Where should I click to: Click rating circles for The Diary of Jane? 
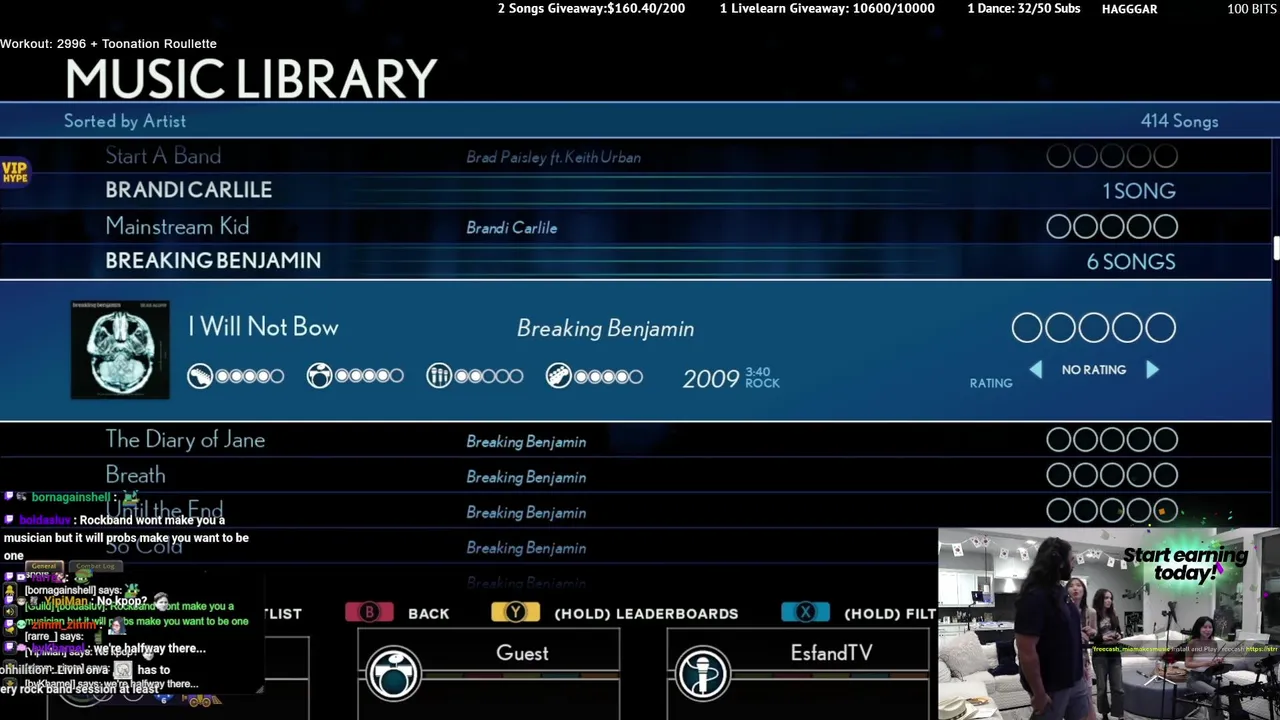[x=1112, y=440]
